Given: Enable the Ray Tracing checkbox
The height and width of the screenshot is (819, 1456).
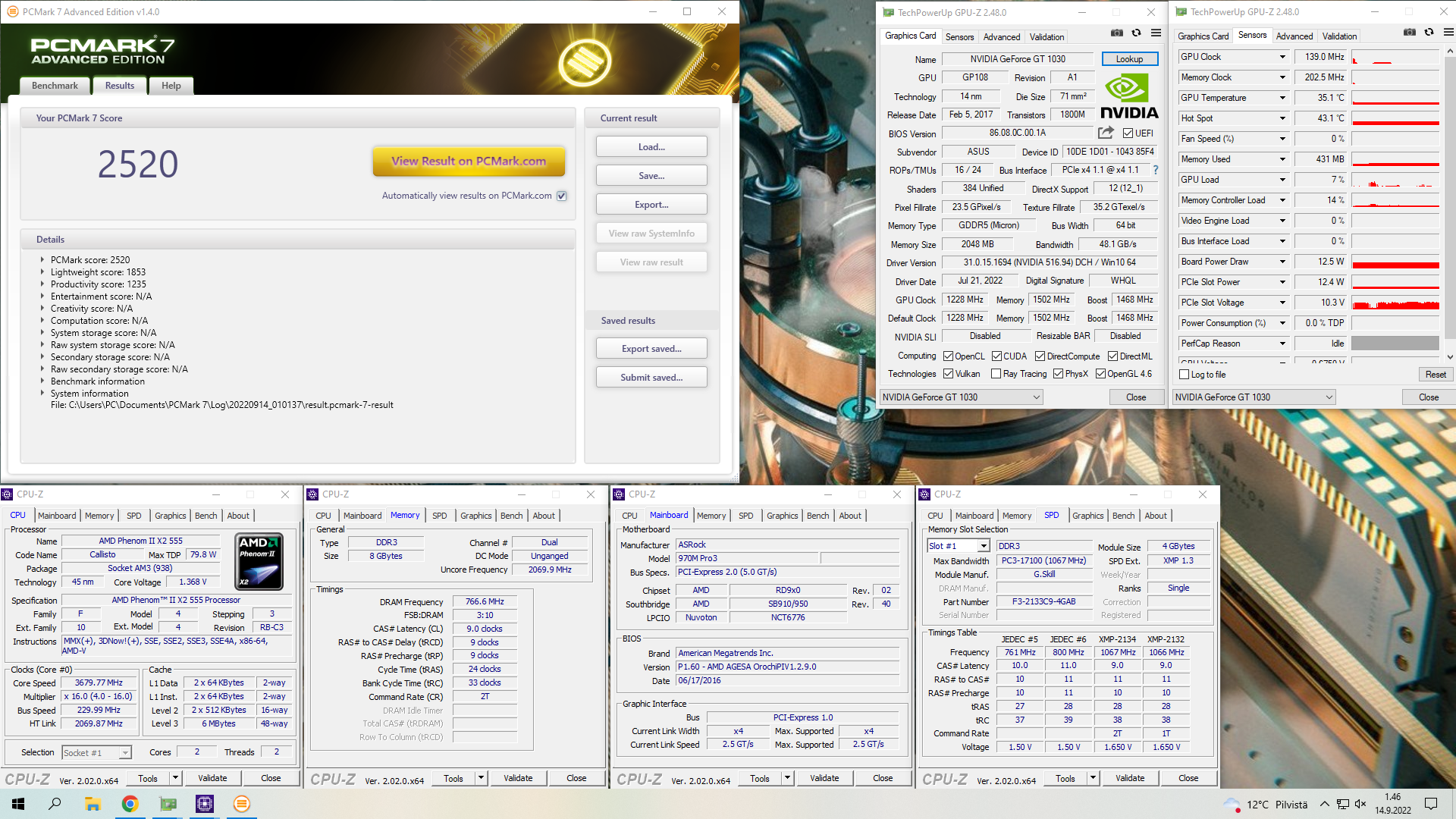Looking at the screenshot, I should point(996,374).
